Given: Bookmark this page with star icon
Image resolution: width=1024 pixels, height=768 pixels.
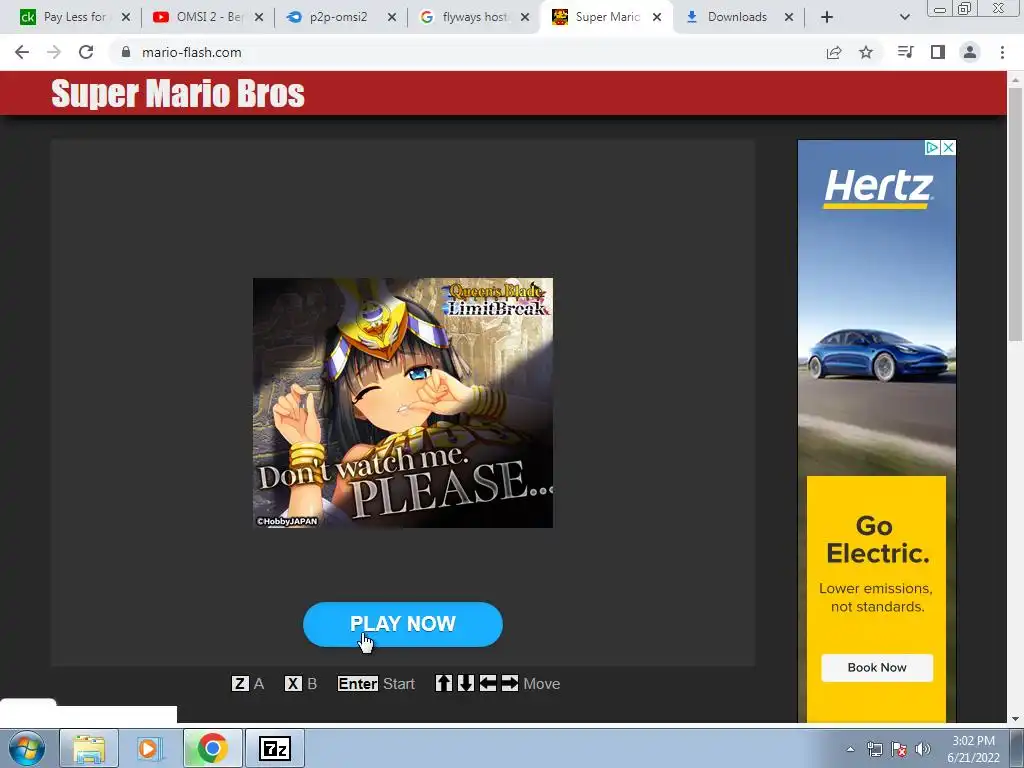Looking at the screenshot, I should [x=866, y=52].
